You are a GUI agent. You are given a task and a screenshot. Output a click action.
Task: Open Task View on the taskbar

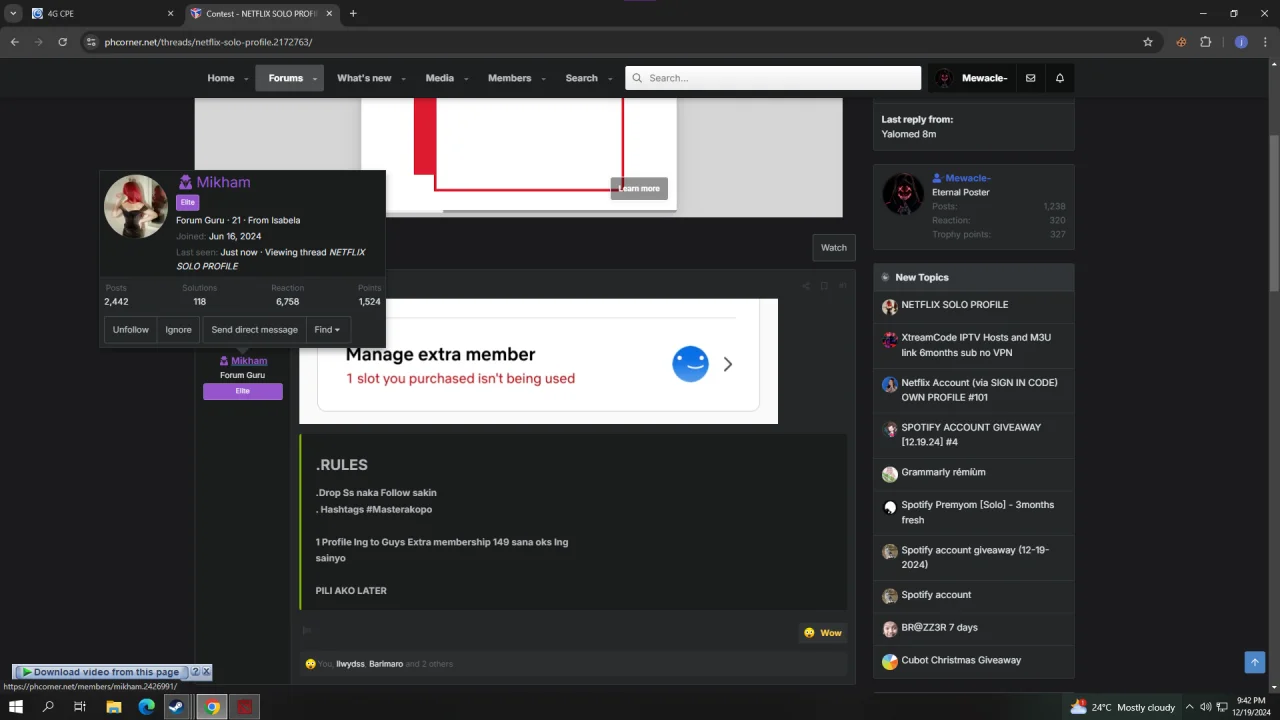pos(80,707)
